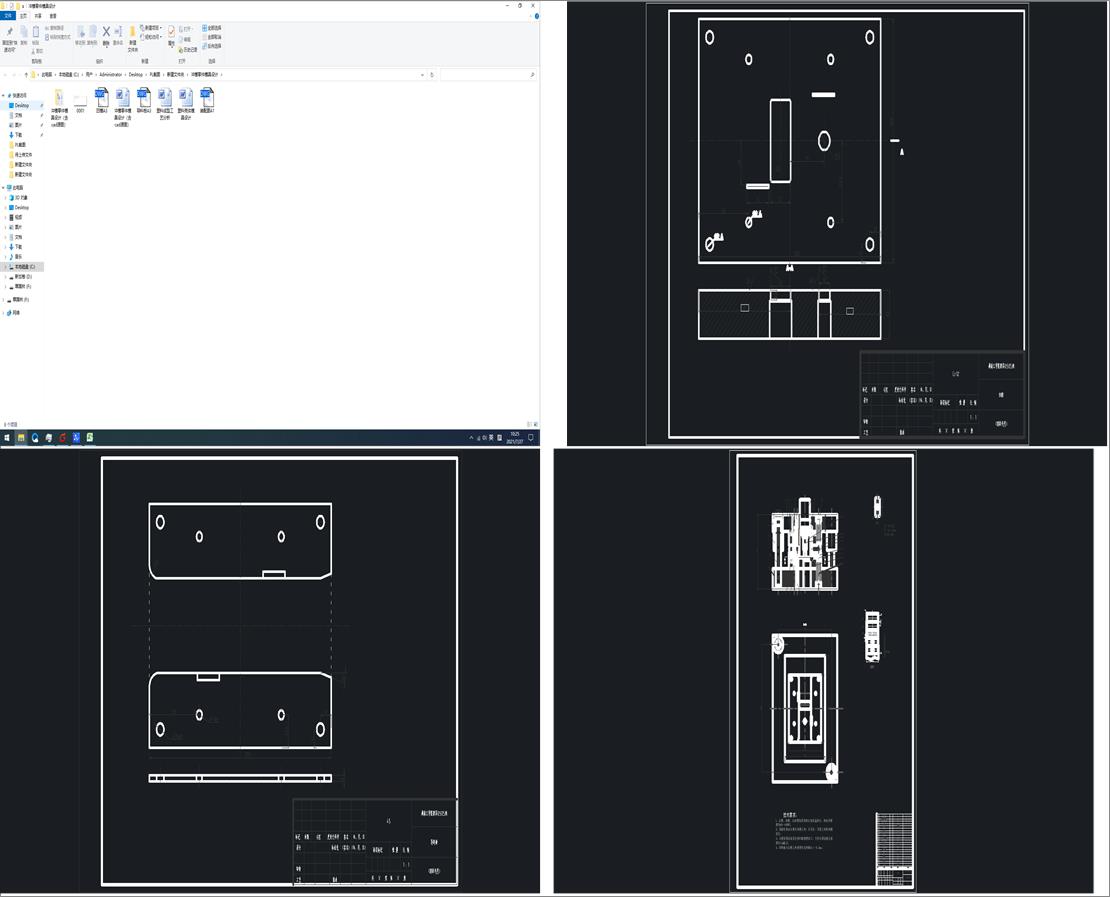Switch to large icons view using the status bar toggle

[536, 424]
